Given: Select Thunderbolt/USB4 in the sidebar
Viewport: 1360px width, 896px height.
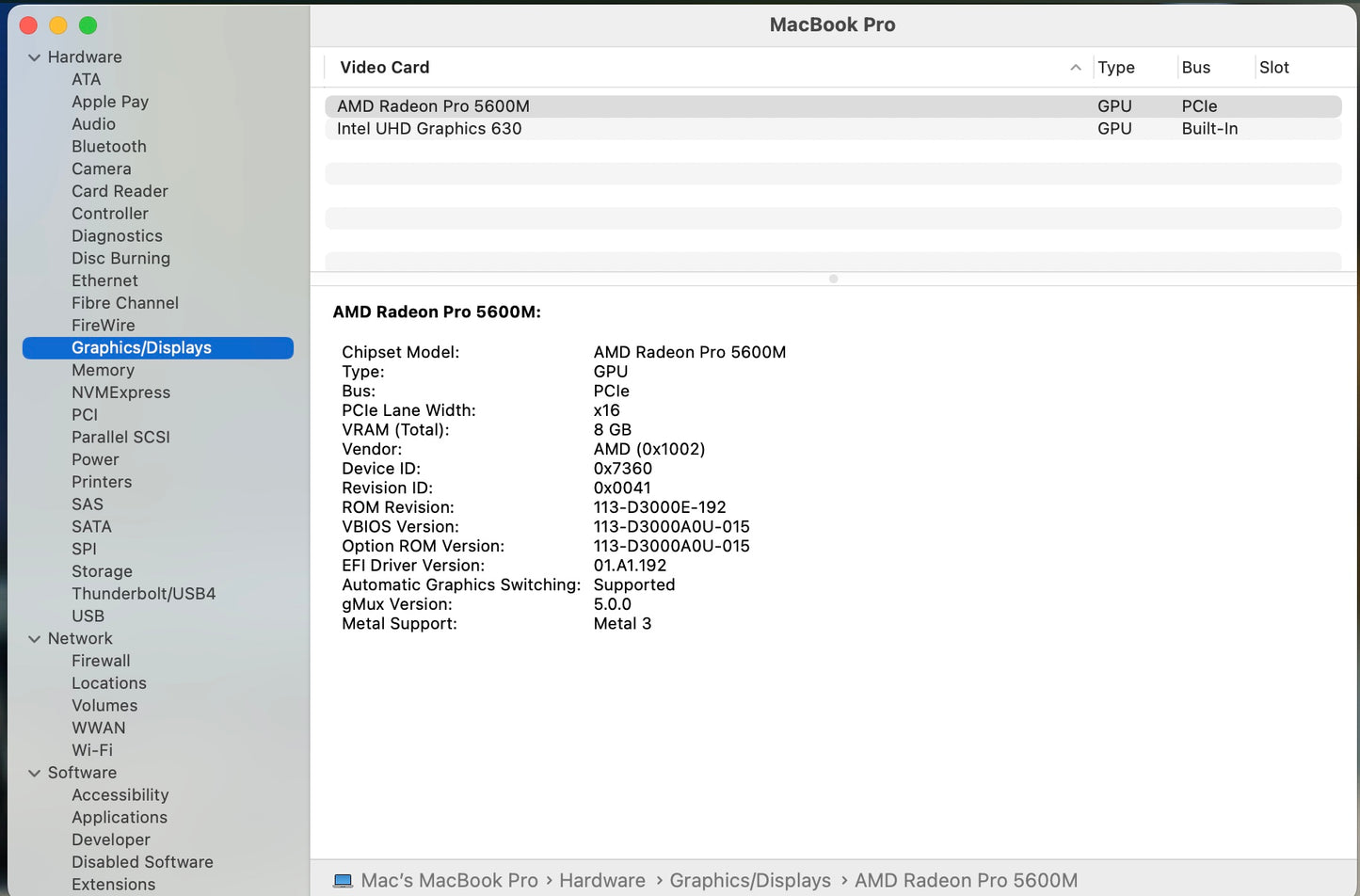Looking at the screenshot, I should 143,594.
